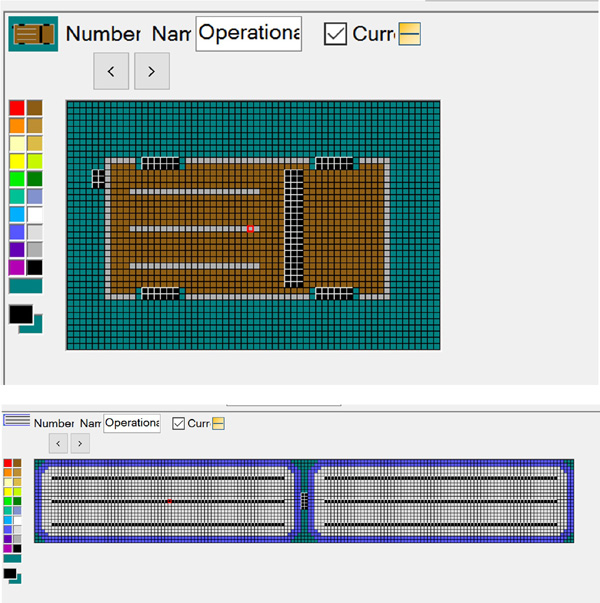Click the black foreground color box, bottom panel
Viewport: 600px width, 603px height.
10,573
